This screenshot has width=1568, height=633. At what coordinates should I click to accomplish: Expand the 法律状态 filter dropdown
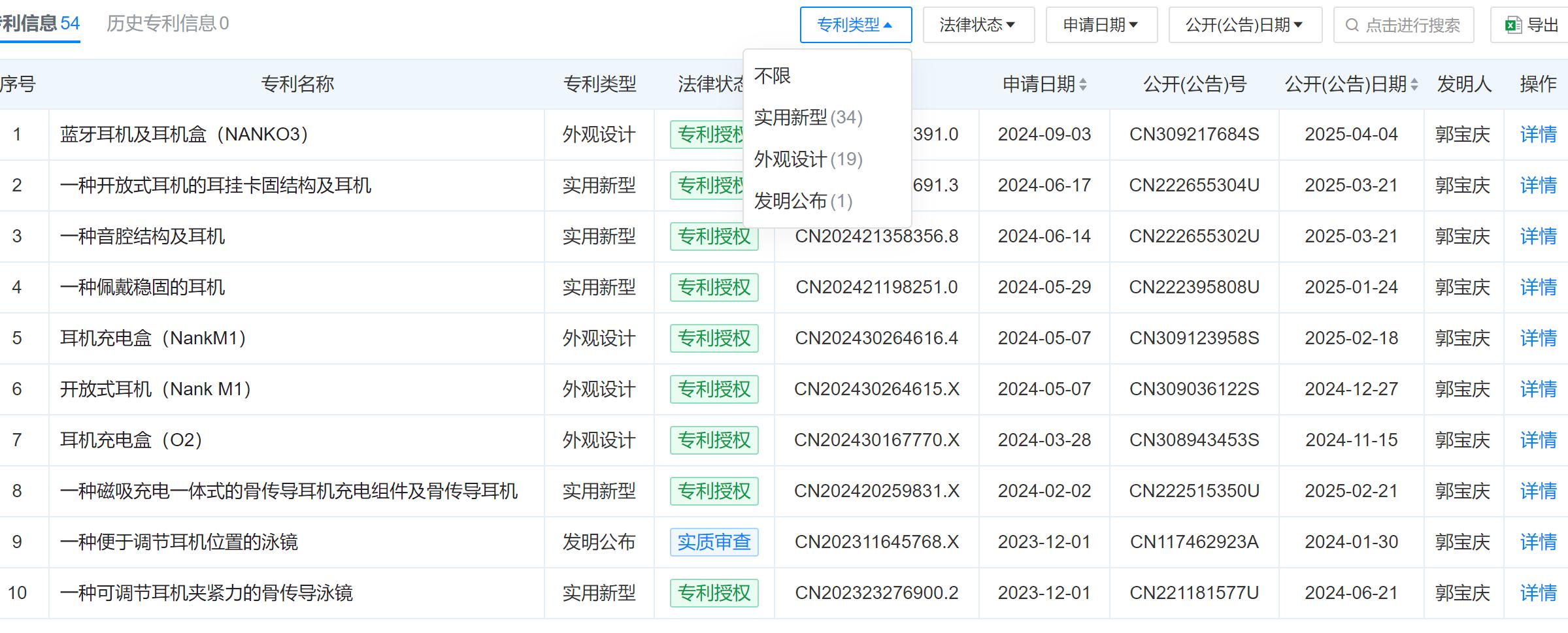[978, 25]
